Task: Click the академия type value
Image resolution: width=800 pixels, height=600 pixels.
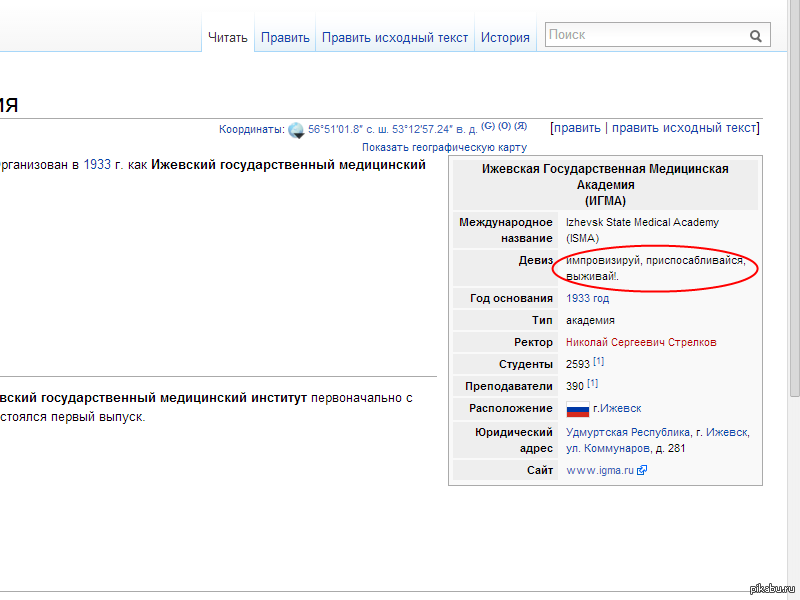Action: [590, 320]
